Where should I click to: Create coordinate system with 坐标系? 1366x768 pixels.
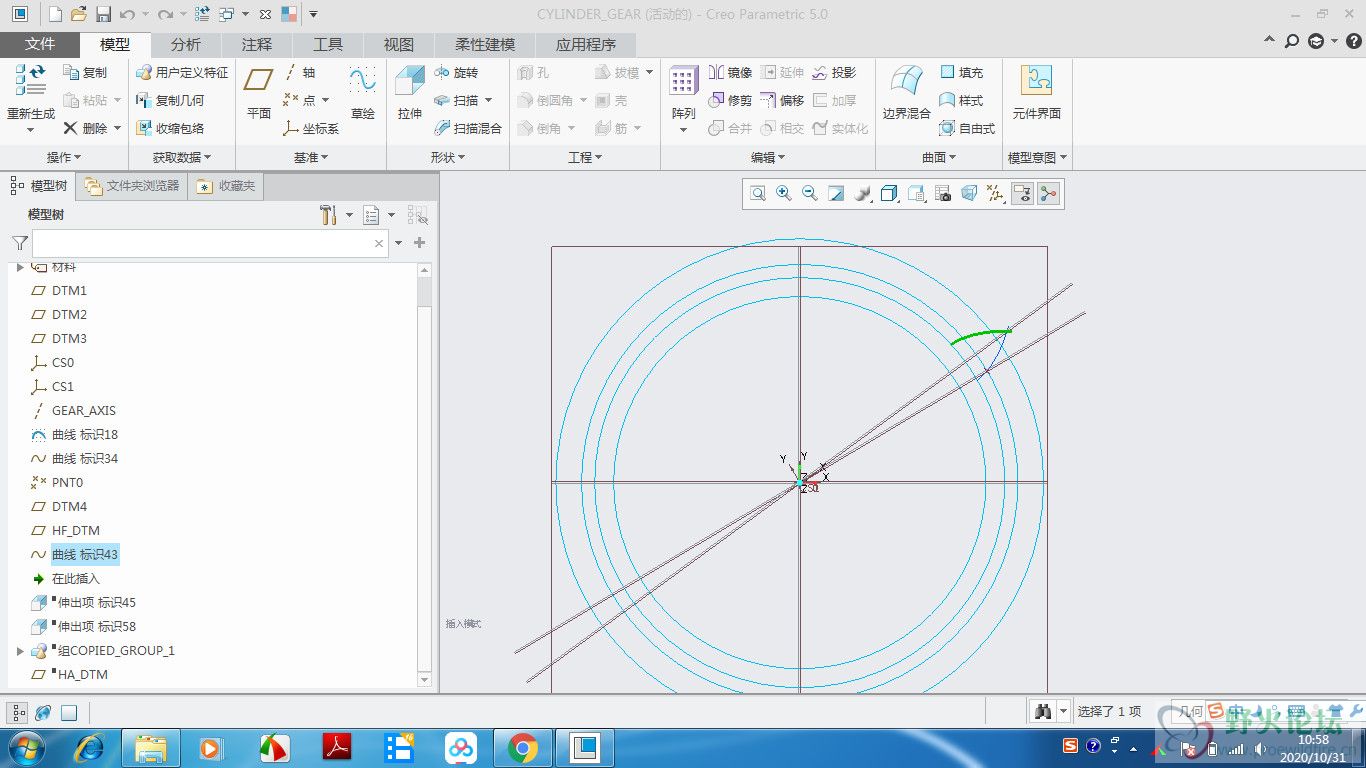[x=311, y=128]
